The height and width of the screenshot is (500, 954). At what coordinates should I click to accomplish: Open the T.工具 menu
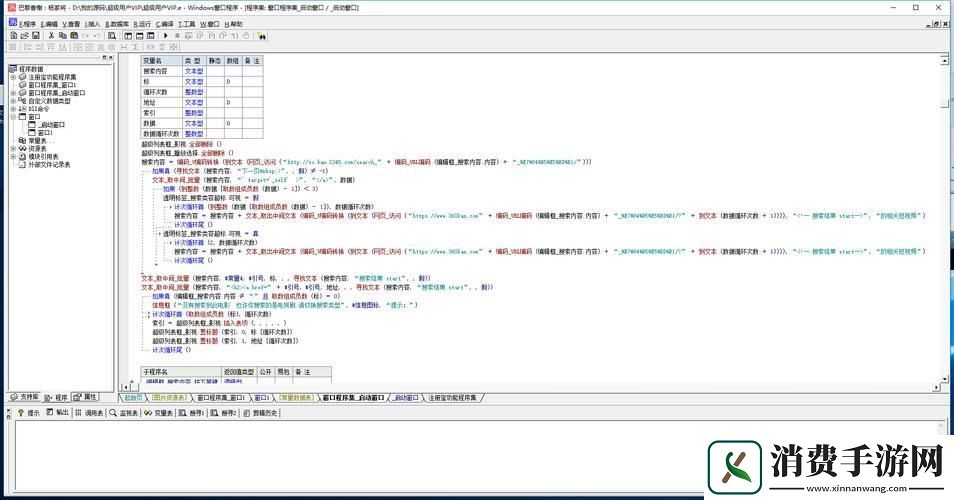click(187, 24)
